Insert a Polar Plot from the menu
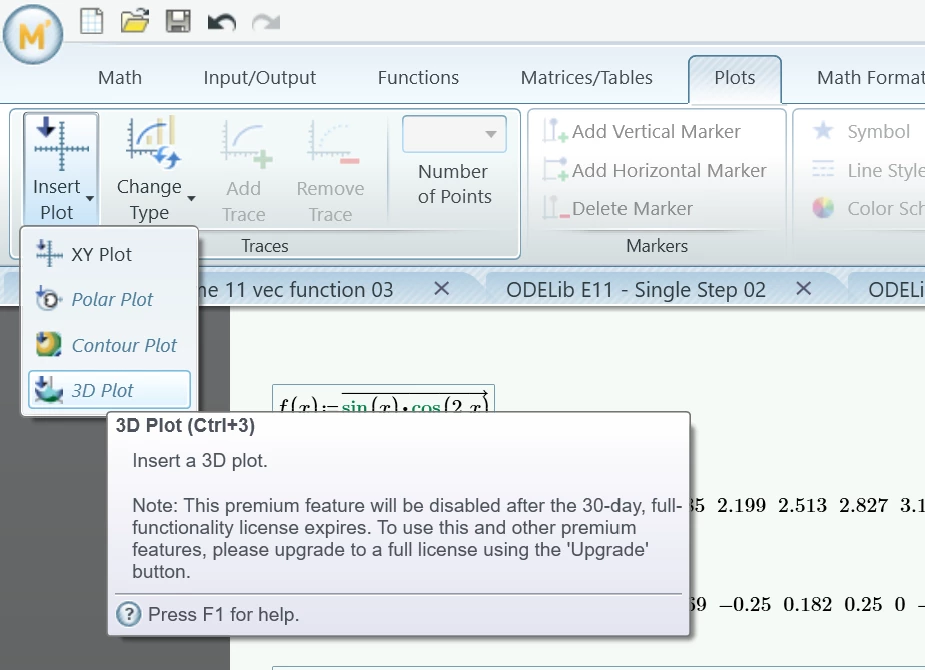The height and width of the screenshot is (670, 925). 109,300
